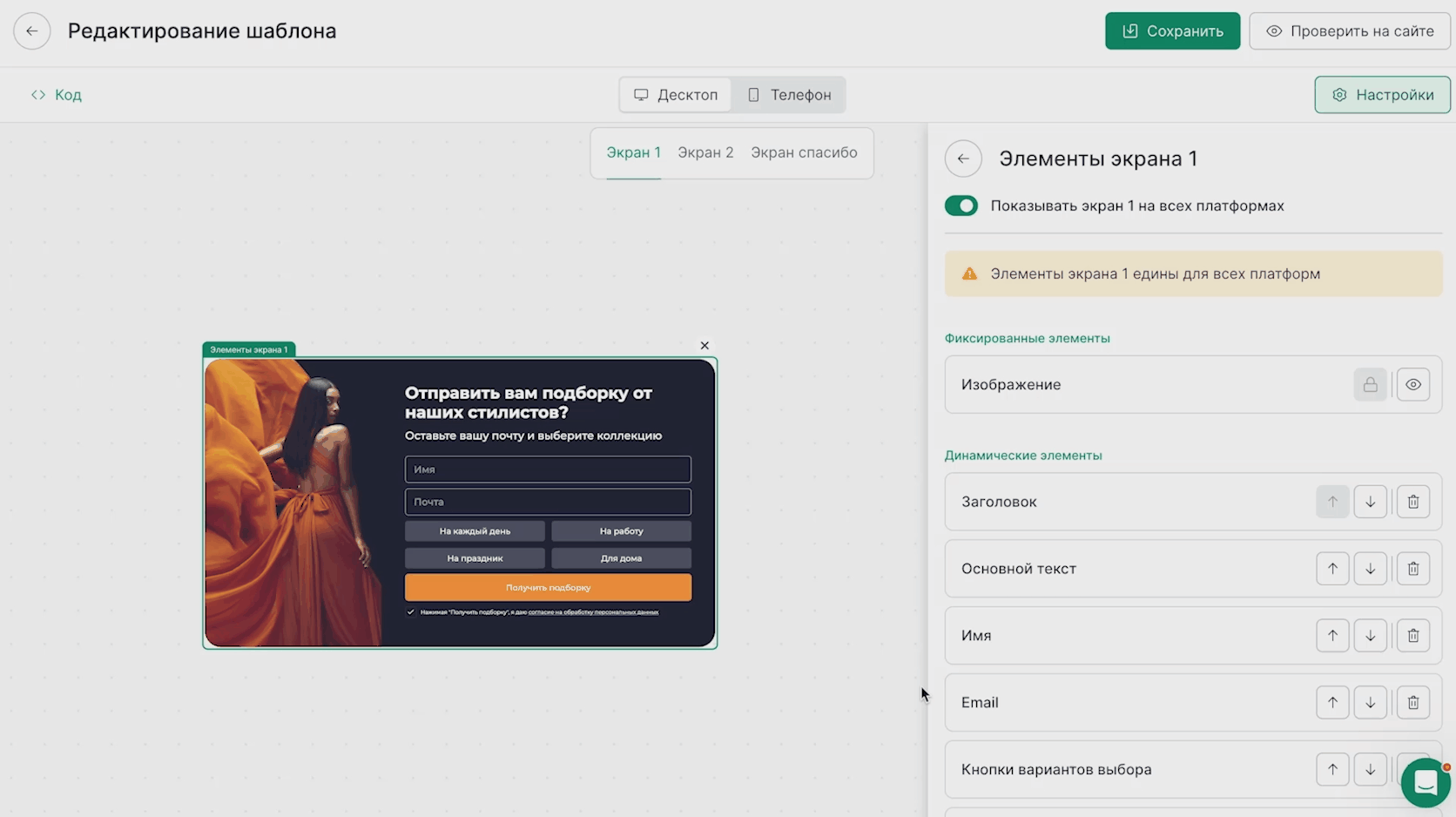Move Основной текст element up

tap(1332, 569)
